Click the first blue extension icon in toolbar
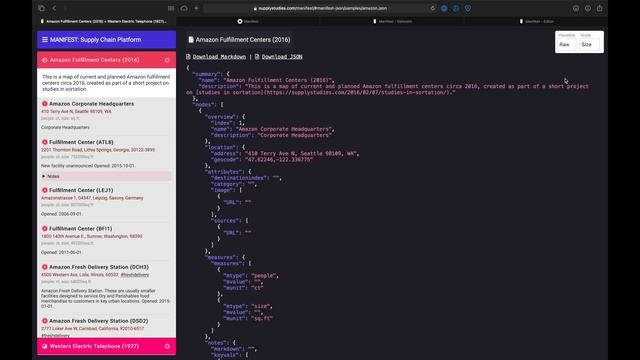The height and width of the screenshot is (360, 640). point(444,8)
